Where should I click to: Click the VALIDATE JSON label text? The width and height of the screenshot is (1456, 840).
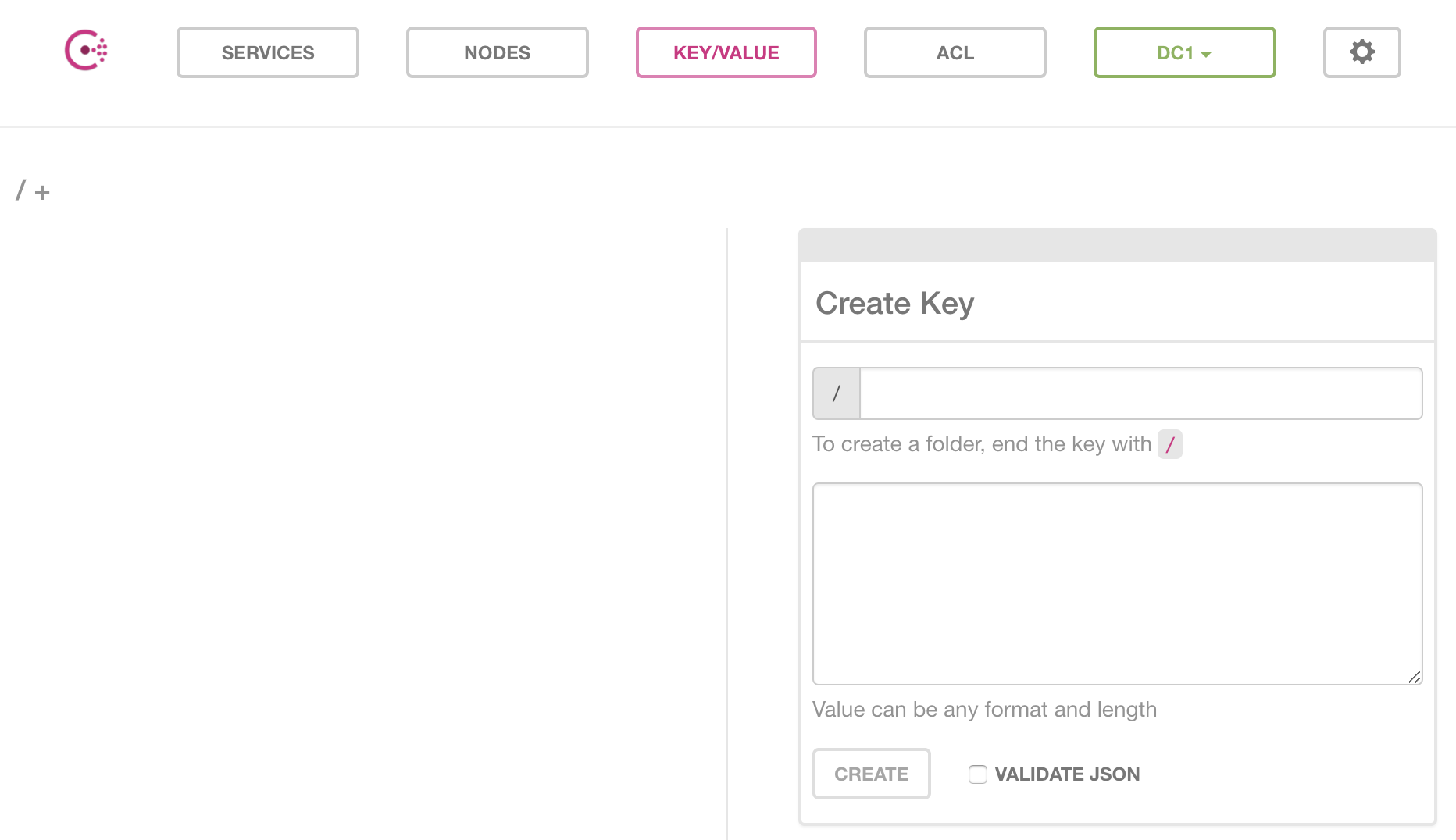point(1067,774)
